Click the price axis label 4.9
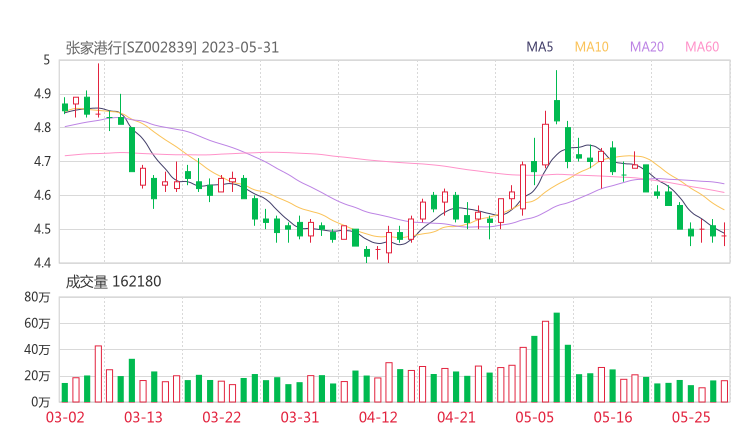The width and height of the screenshot is (740, 440). [42, 94]
